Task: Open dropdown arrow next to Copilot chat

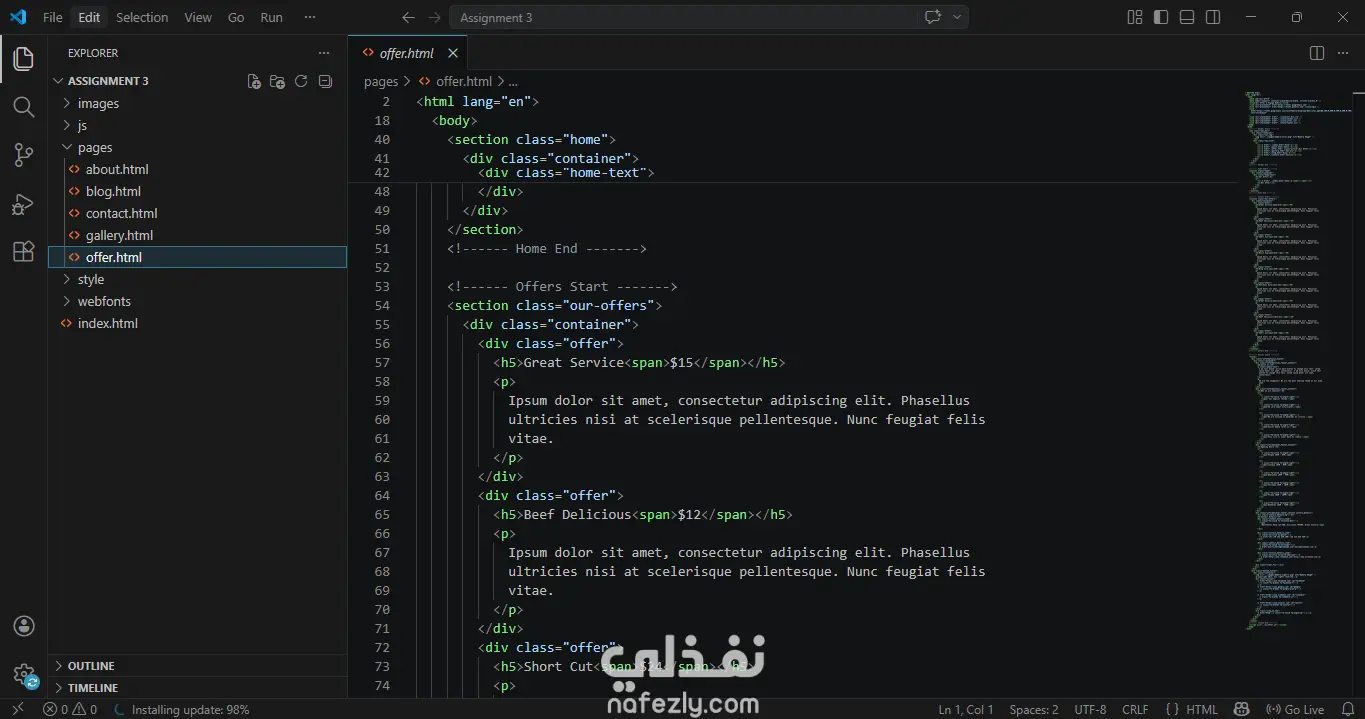Action: (957, 17)
